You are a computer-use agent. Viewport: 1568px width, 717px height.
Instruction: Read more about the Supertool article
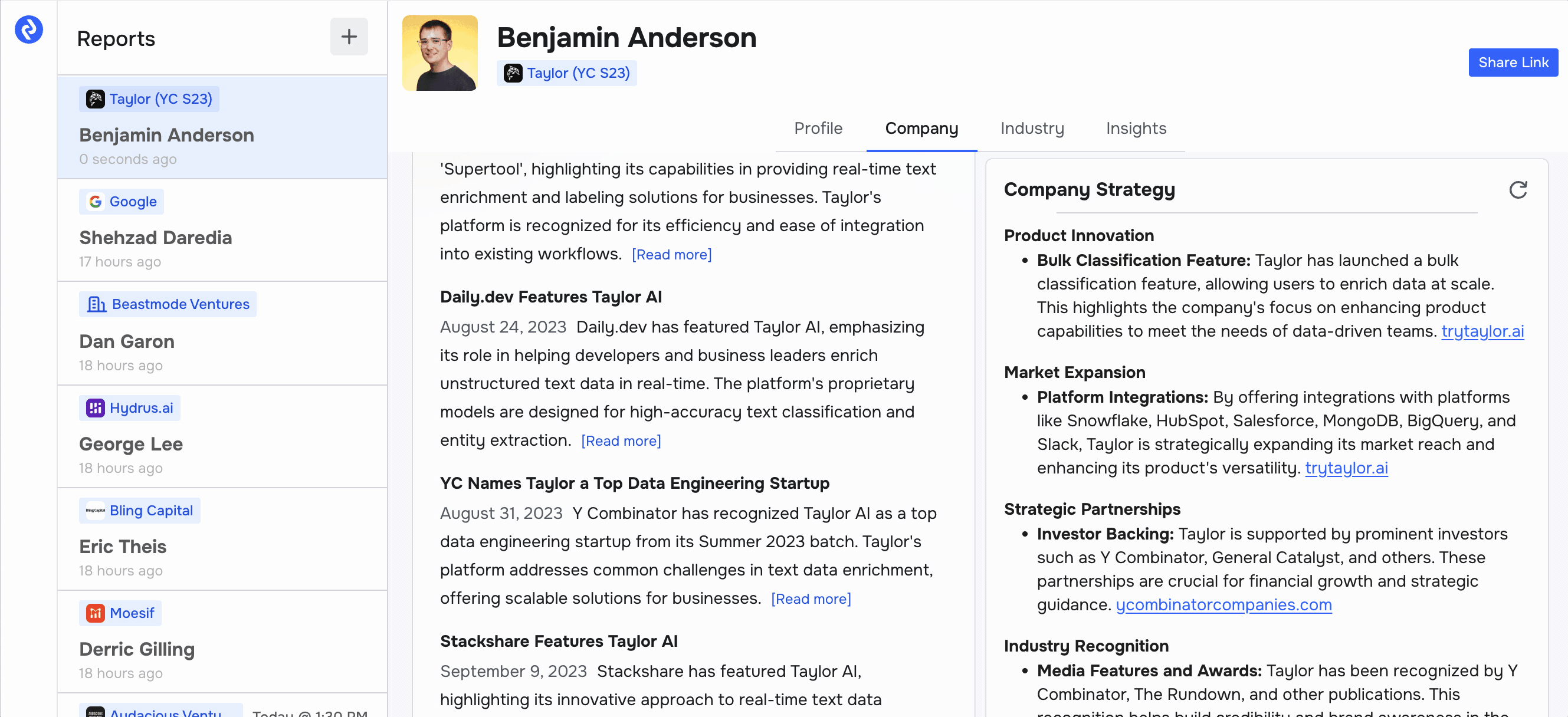671,254
